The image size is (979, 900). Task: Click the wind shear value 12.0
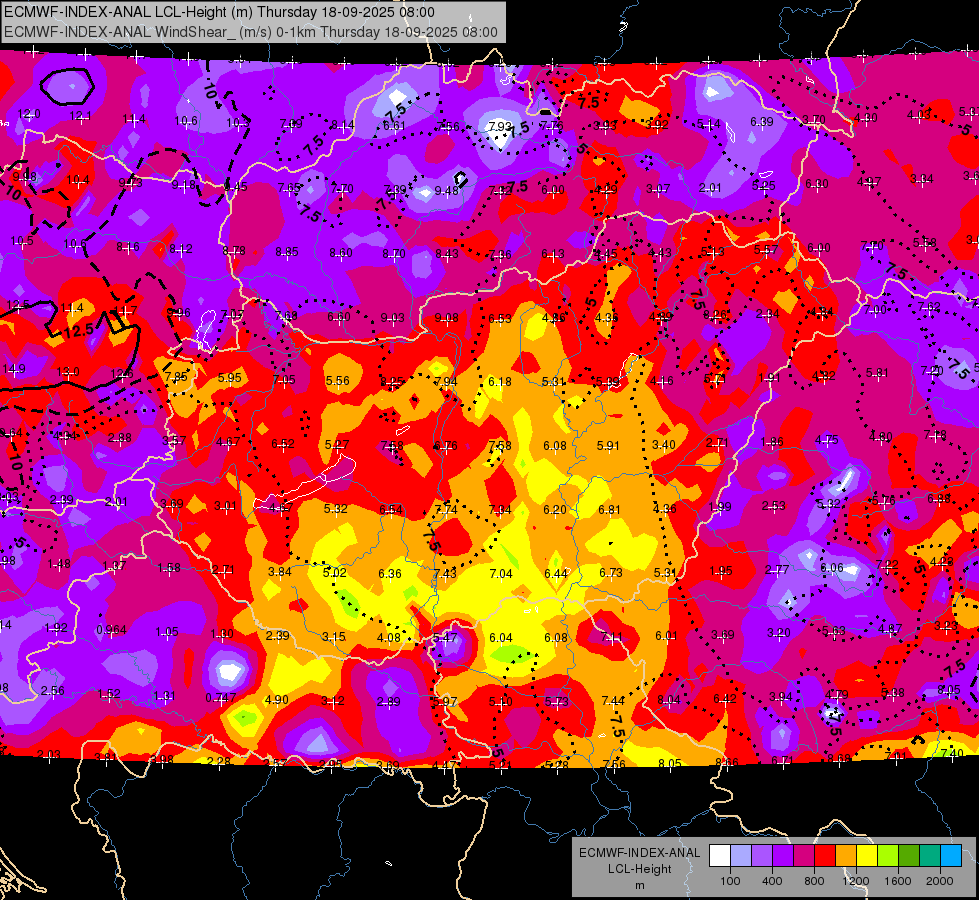tap(29, 114)
